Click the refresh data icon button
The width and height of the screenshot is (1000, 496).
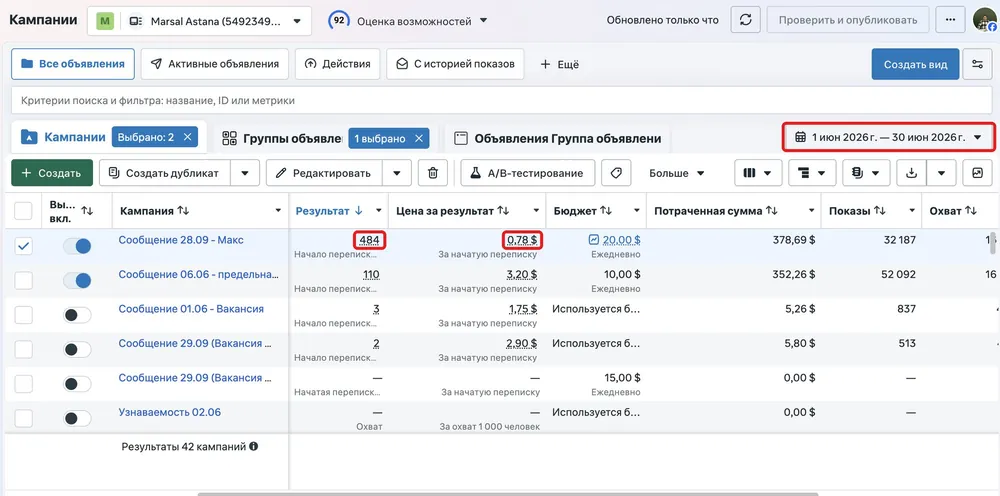pyautogui.click(x=745, y=20)
